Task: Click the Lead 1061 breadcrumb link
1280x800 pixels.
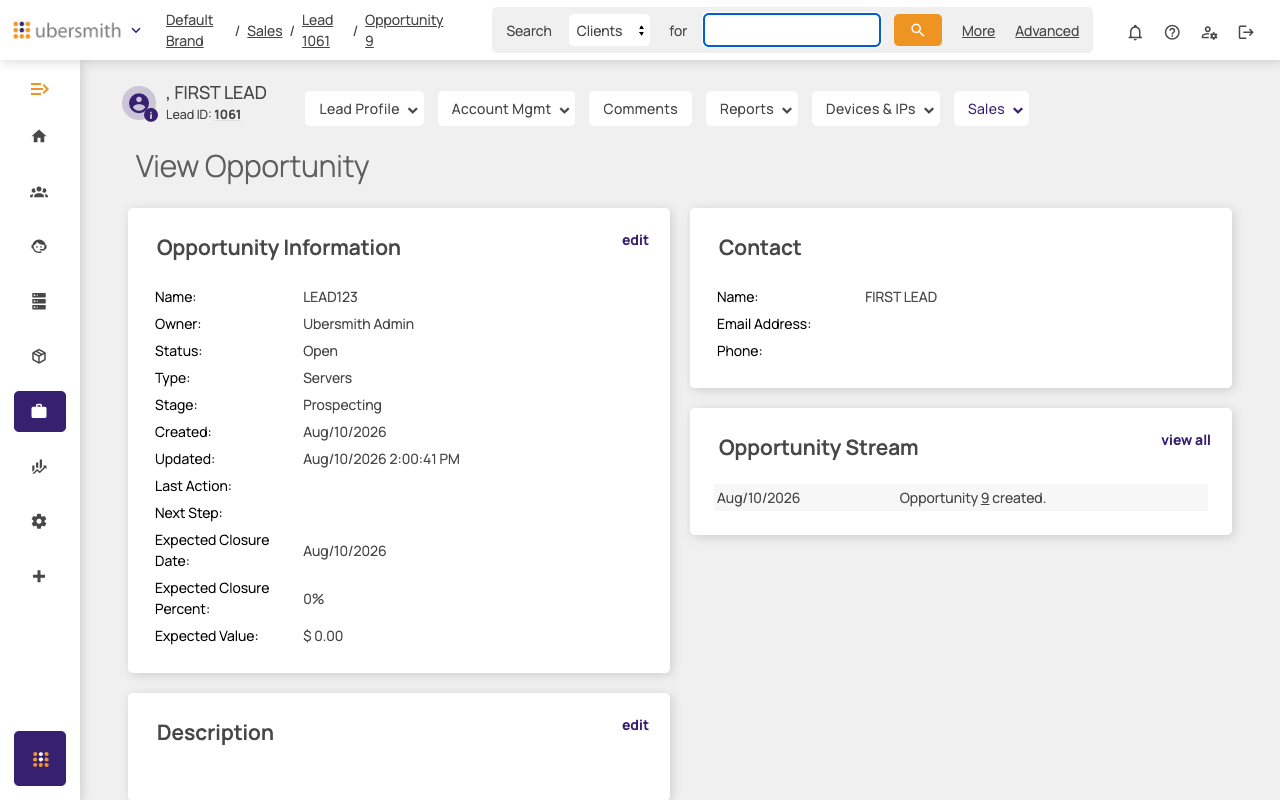Action: pos(317,30)
